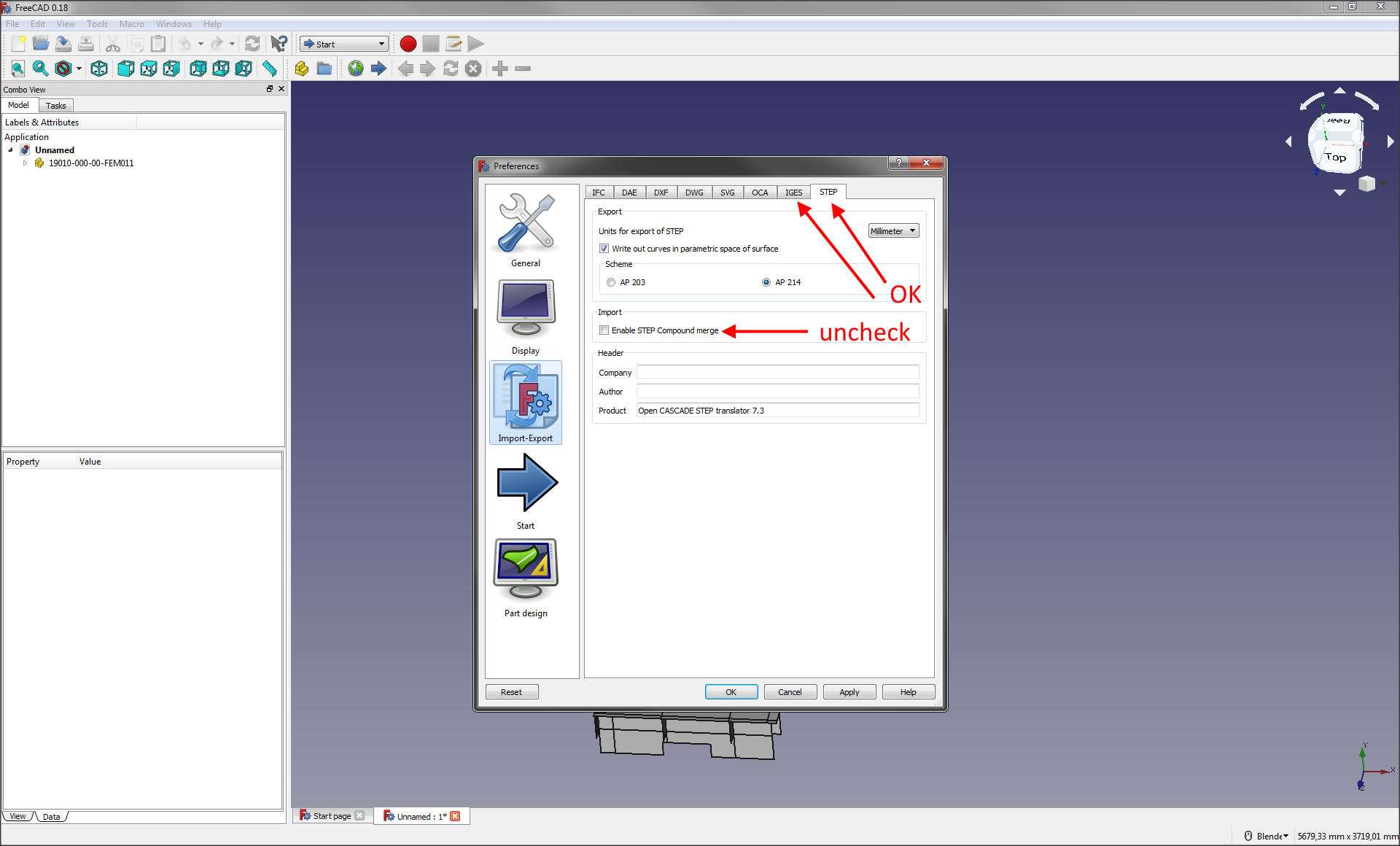Image resolution: width=1400 pixels, height=846 pixels.
Task: Save the active document
Action: (63, 44)
